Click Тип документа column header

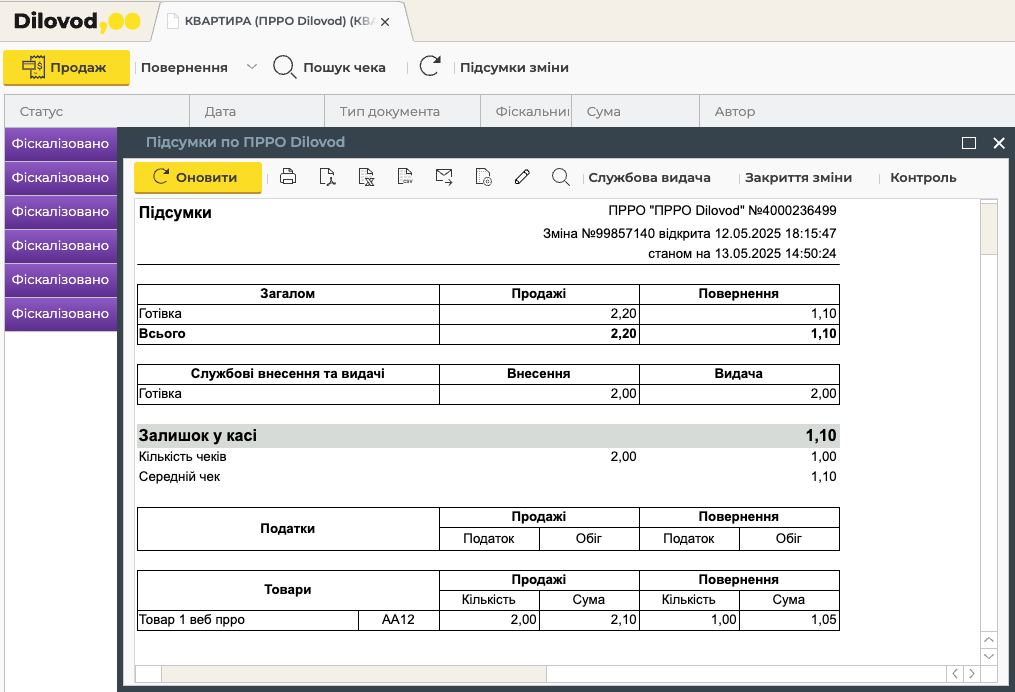403,111
